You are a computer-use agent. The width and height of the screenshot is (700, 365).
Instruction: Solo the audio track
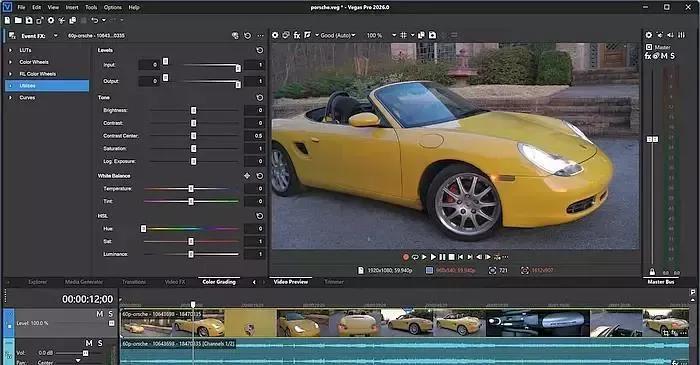click(100, 343)
